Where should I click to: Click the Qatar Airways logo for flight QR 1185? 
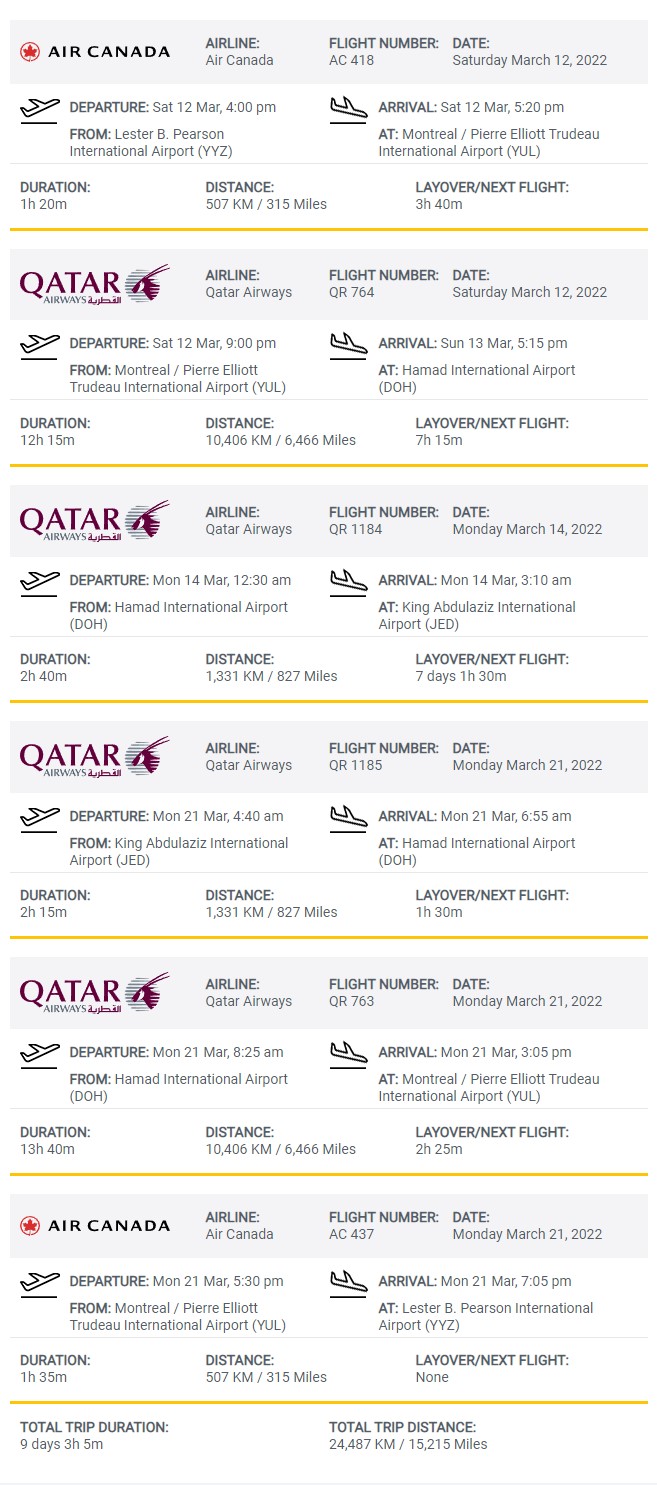point(95,757)
